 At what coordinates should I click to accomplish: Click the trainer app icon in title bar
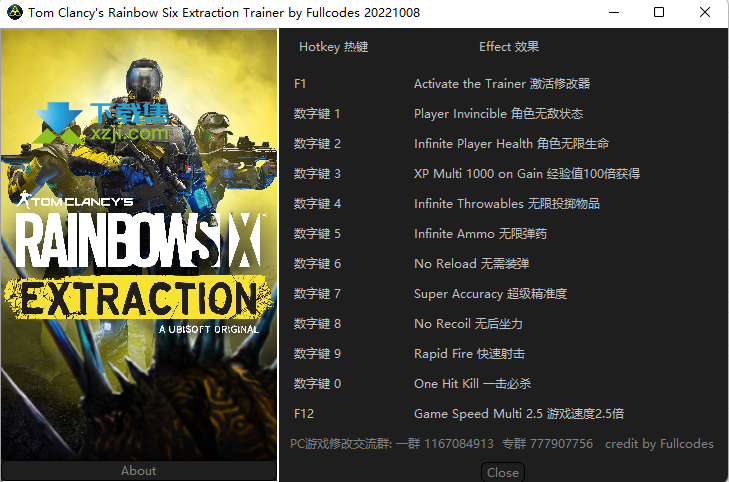pyautogui.click(x=15, y=13)
